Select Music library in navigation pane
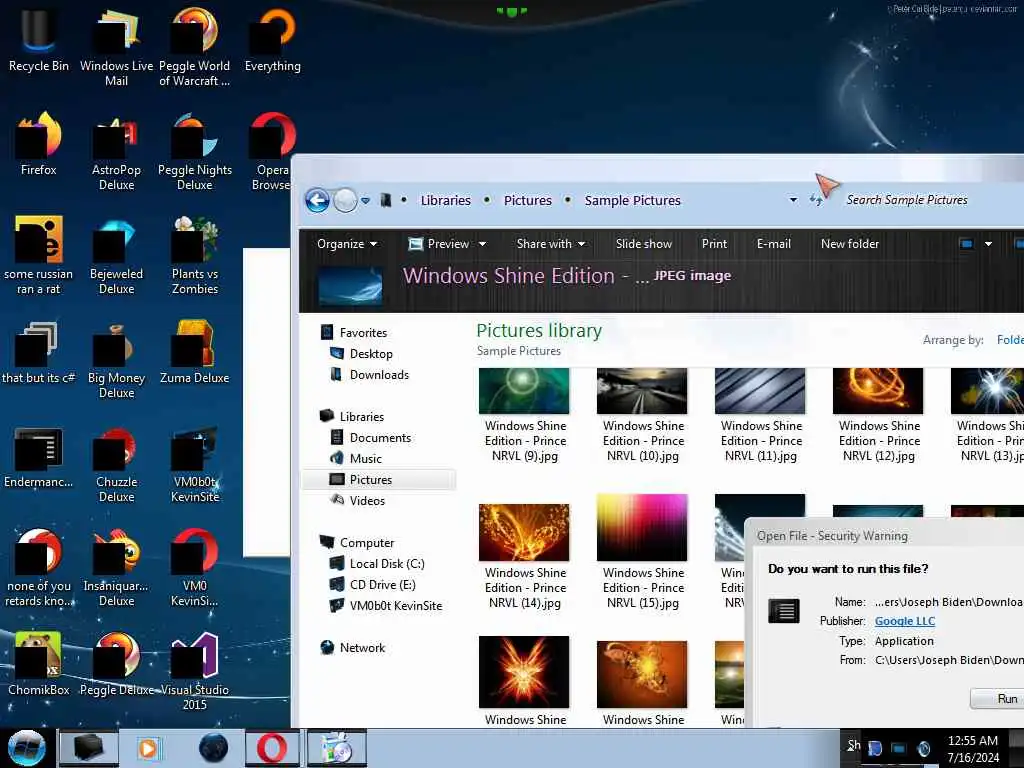The image size is (1024, 768). pos(356,458)
